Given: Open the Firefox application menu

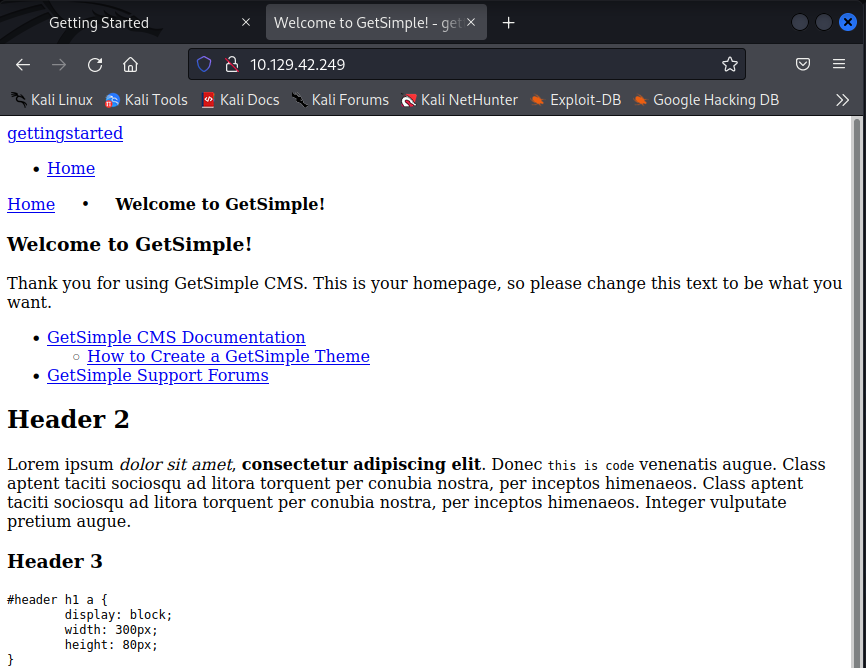Looking at the screenshot, I should point(838,64).
